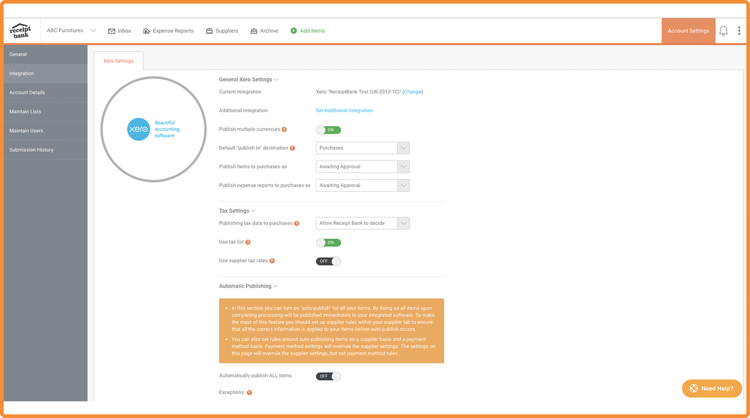Image resolution: width=750 pixels, height=418 pixels.
Task: Click the Xero logo in the circle
Action: pyautogui.click(x=138, y=129)
